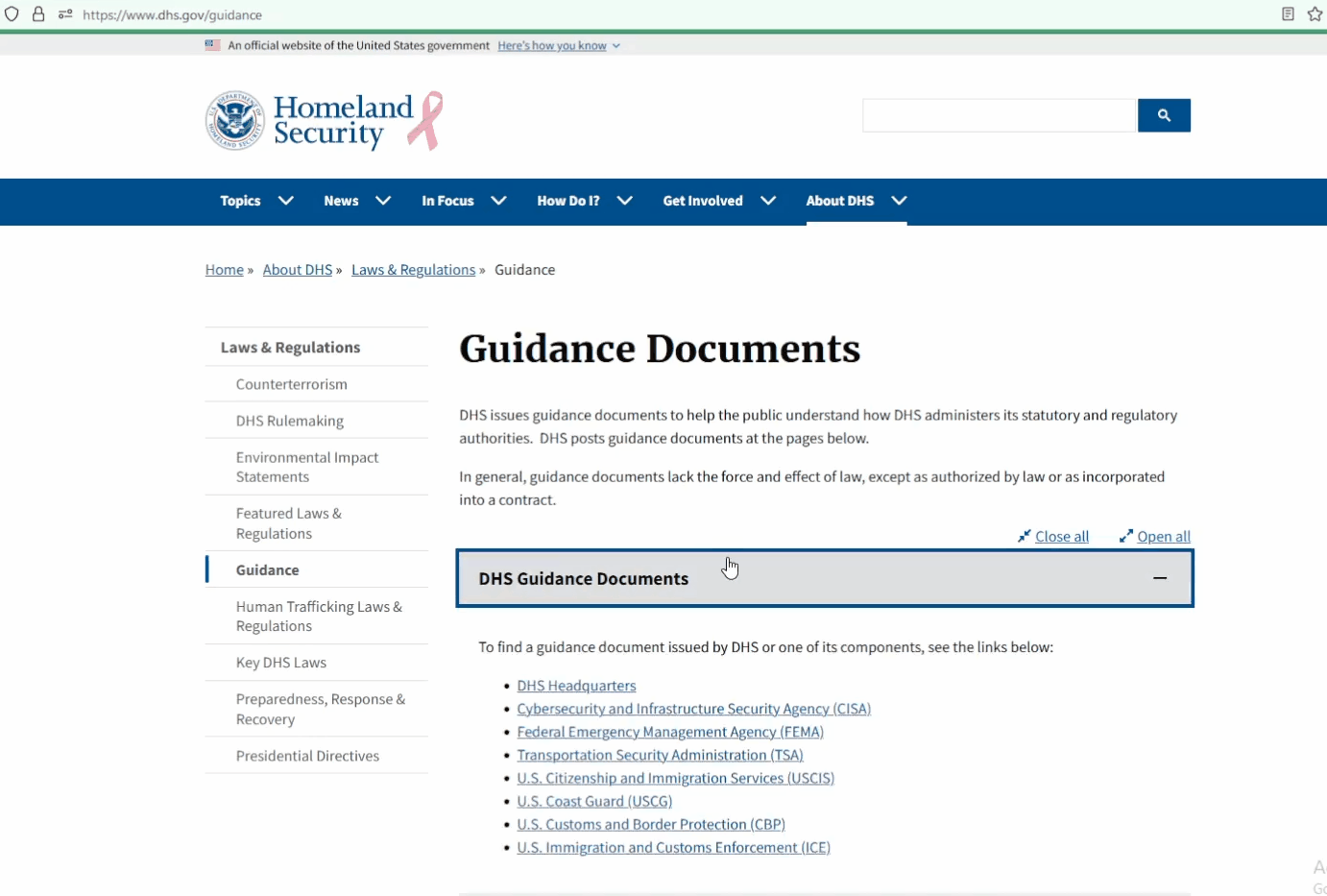Image resolution: width=1327 pixels, height=896 pixels.
Task: Open the Get Involved navigation item
Action: tap(703, 201)
